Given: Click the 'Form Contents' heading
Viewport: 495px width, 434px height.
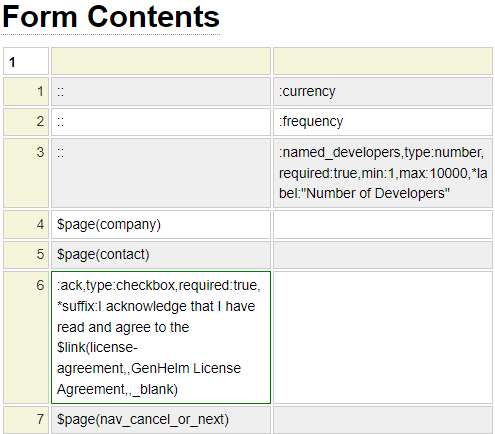Looking at the screenshot, I should point(111,17).
